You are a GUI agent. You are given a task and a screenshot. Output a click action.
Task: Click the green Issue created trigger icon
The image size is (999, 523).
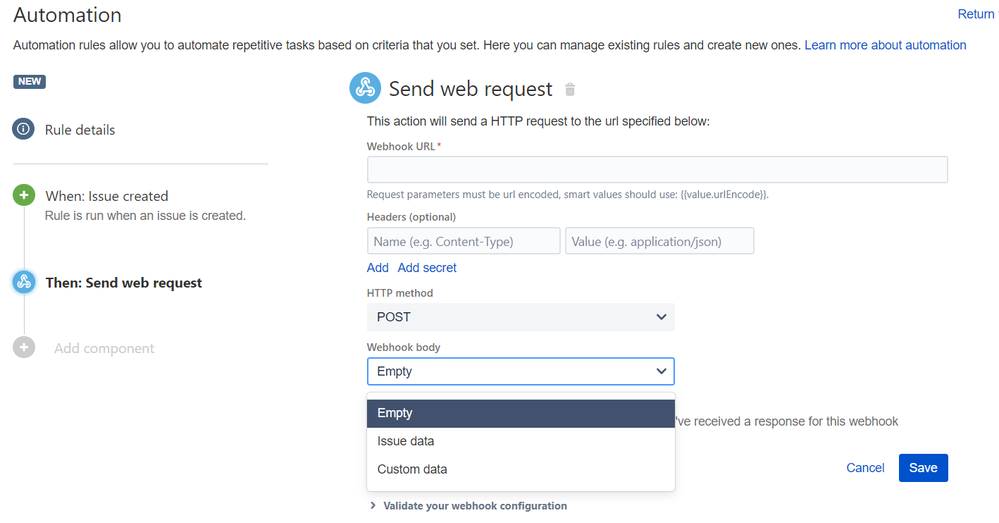[x=24, y=196]
